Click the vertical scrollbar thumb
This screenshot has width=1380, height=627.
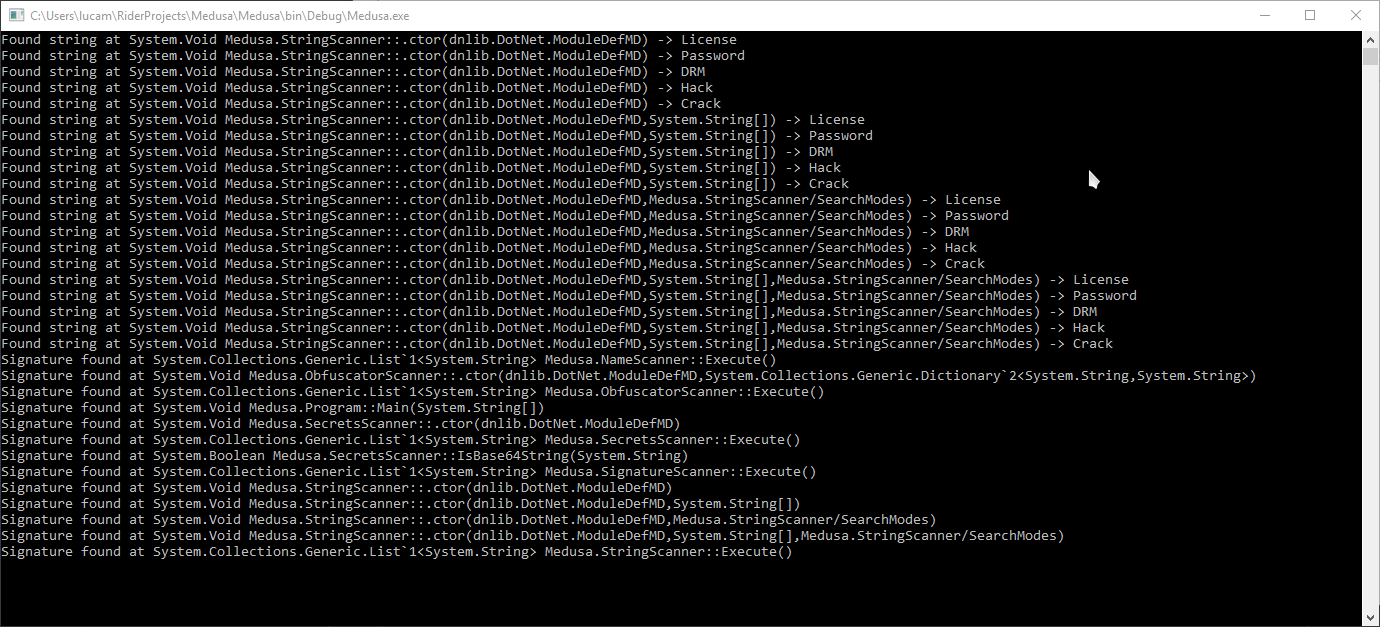(1370, 56)
